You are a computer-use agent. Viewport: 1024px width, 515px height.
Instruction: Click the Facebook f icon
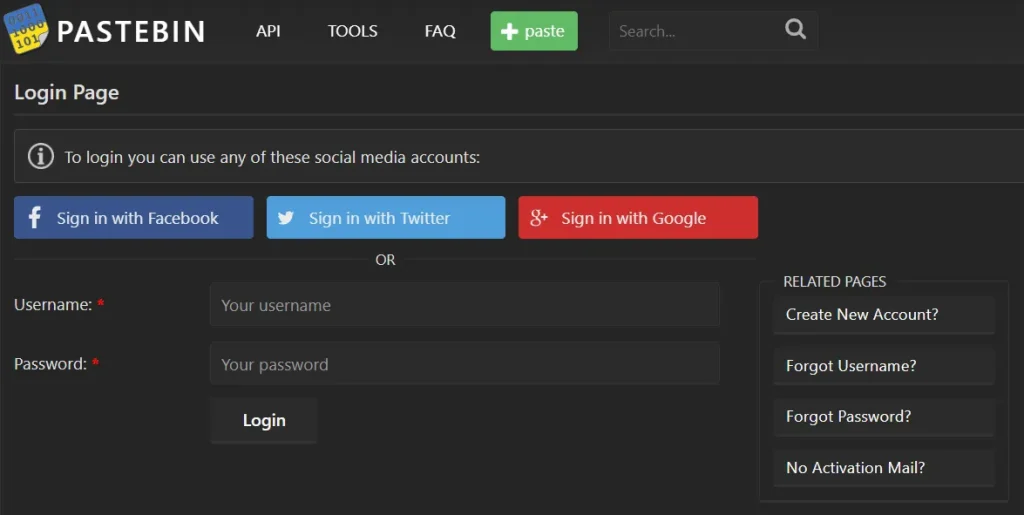tap(35, 217)
